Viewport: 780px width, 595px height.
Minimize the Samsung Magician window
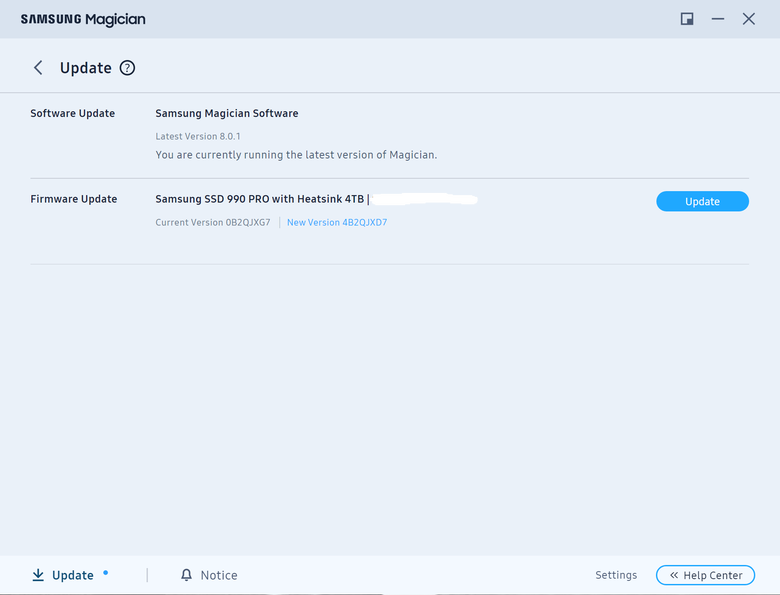(718, 19)
